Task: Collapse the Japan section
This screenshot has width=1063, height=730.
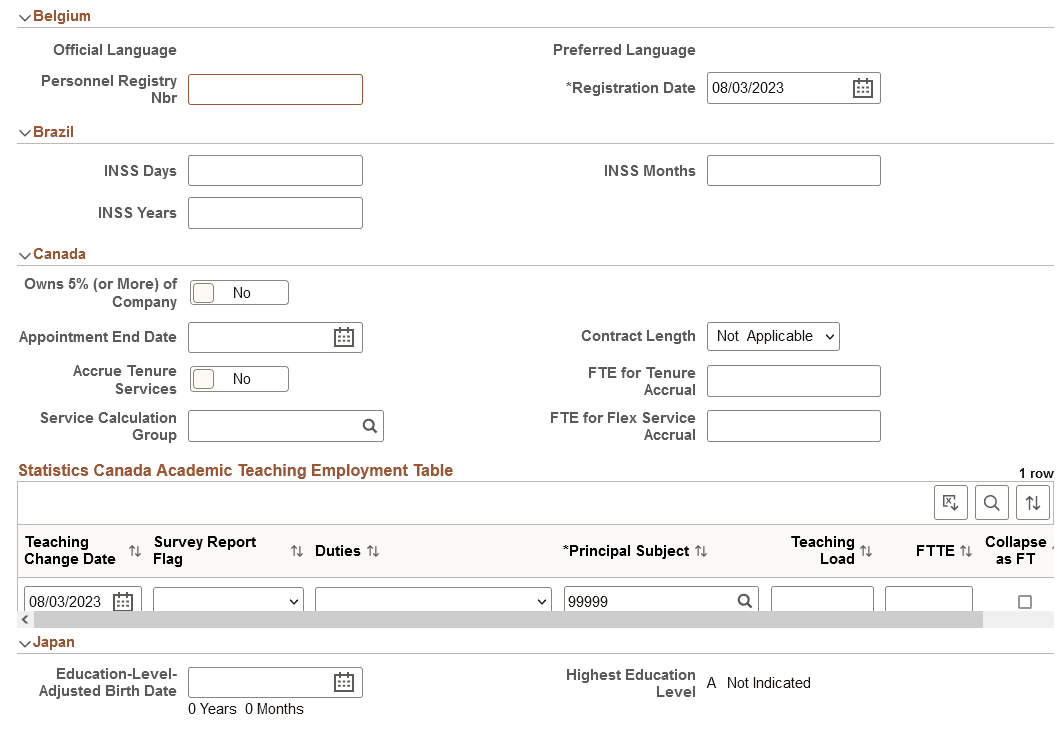Action: point(24,642)
